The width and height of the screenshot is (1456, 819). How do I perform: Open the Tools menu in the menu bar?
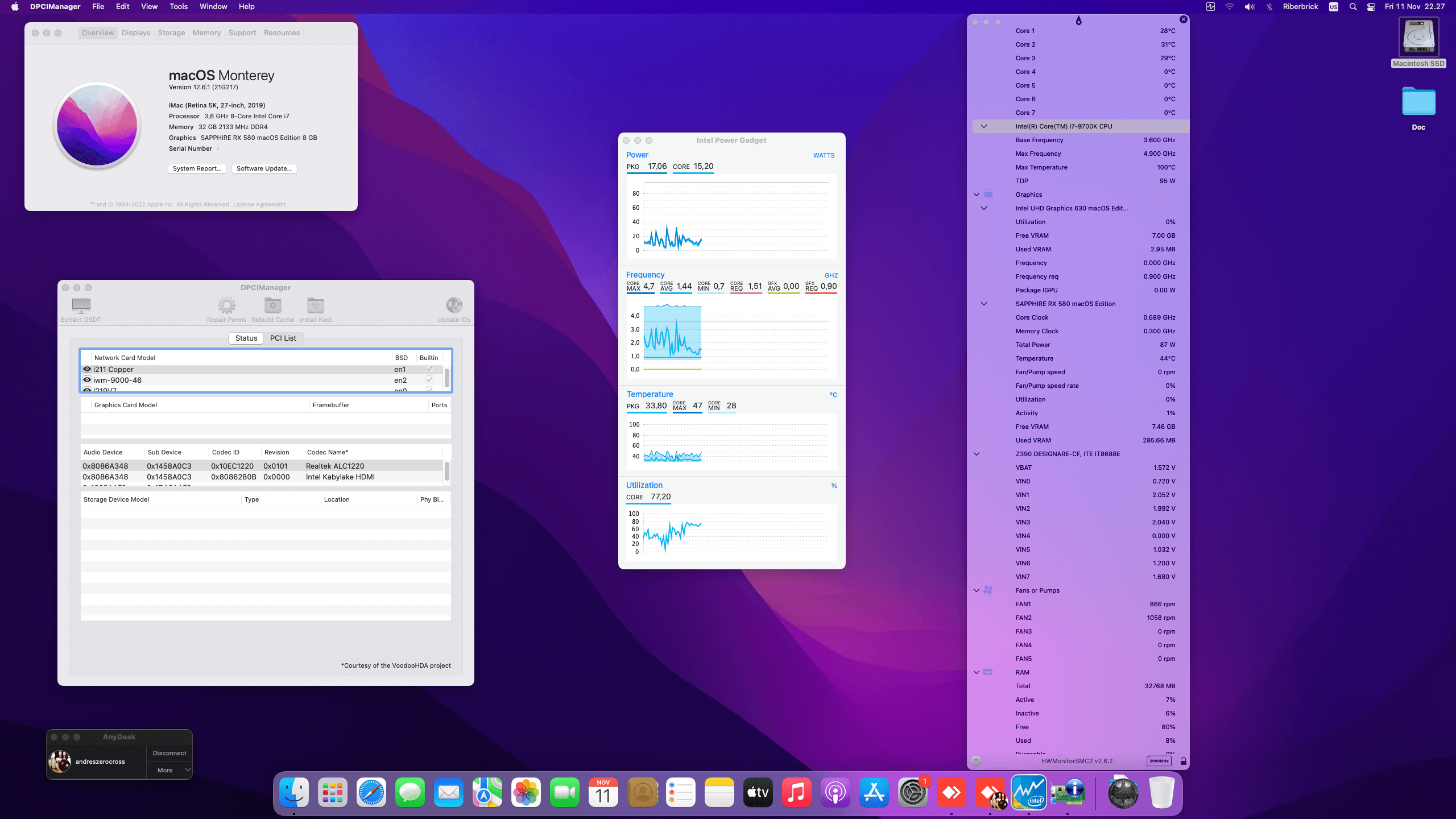(178, 7)
